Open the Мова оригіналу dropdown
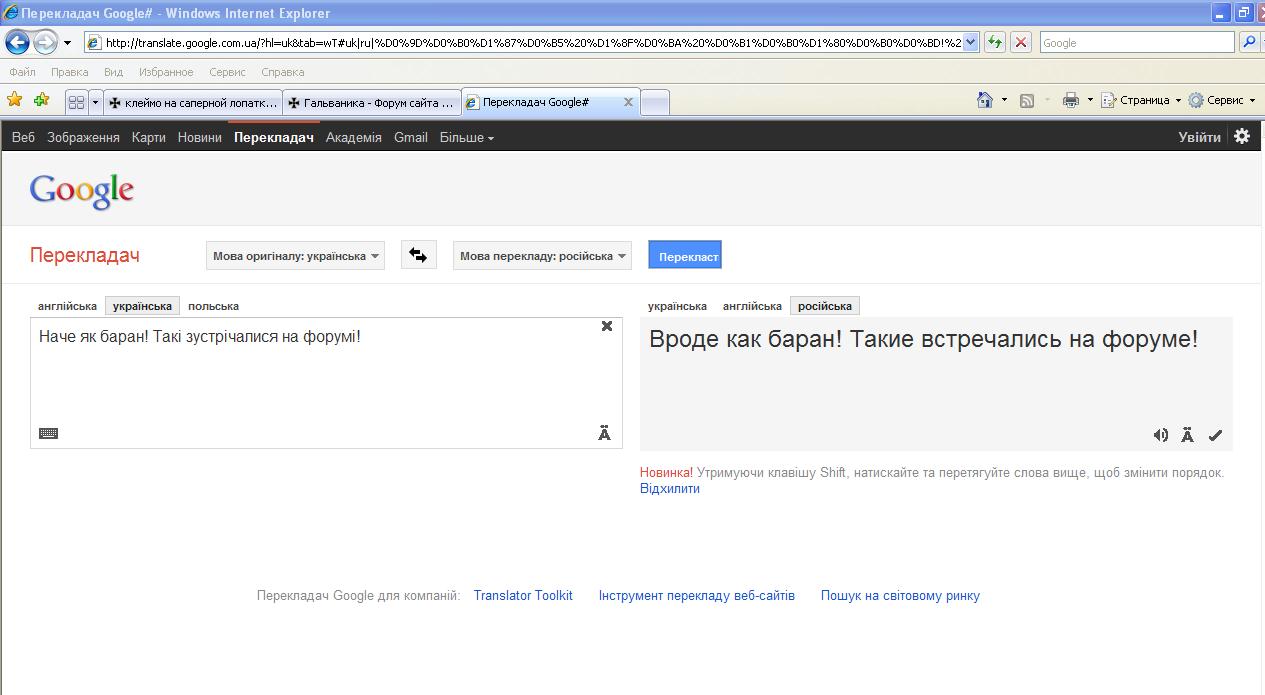 [296, 256]
